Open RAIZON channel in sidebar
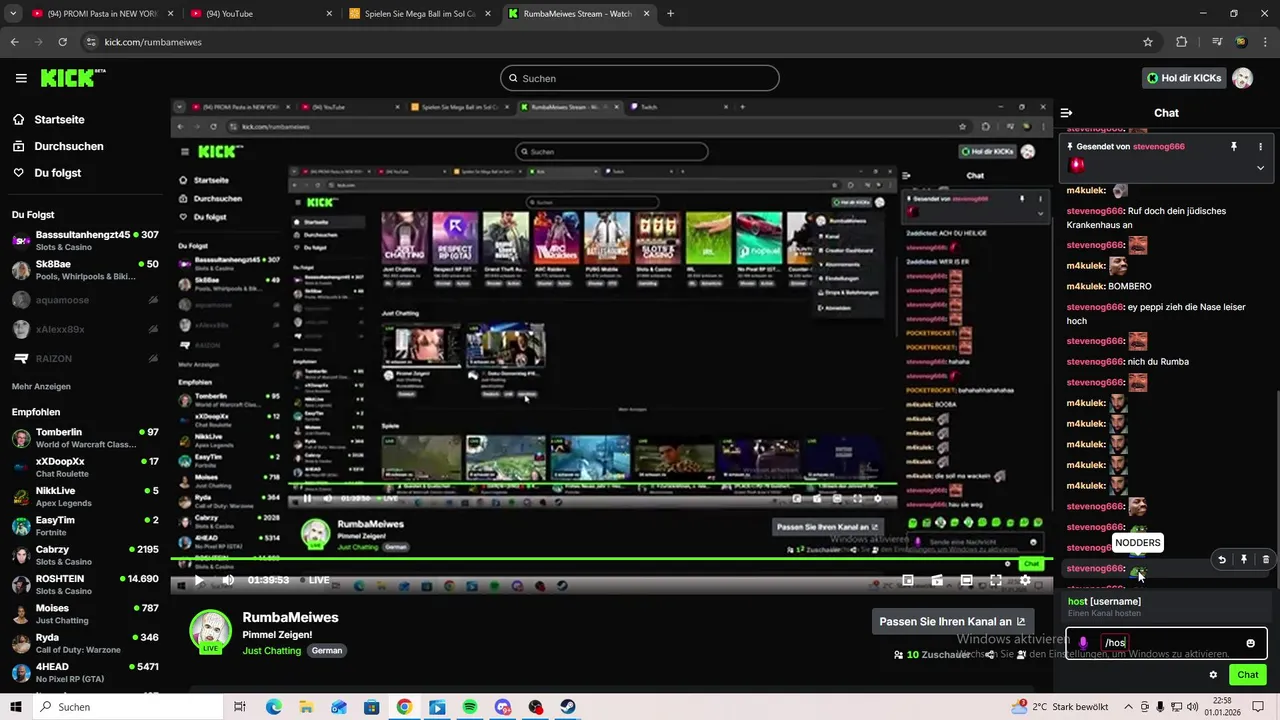Viewport: 1280px width, 720px height. click(85, 358)
